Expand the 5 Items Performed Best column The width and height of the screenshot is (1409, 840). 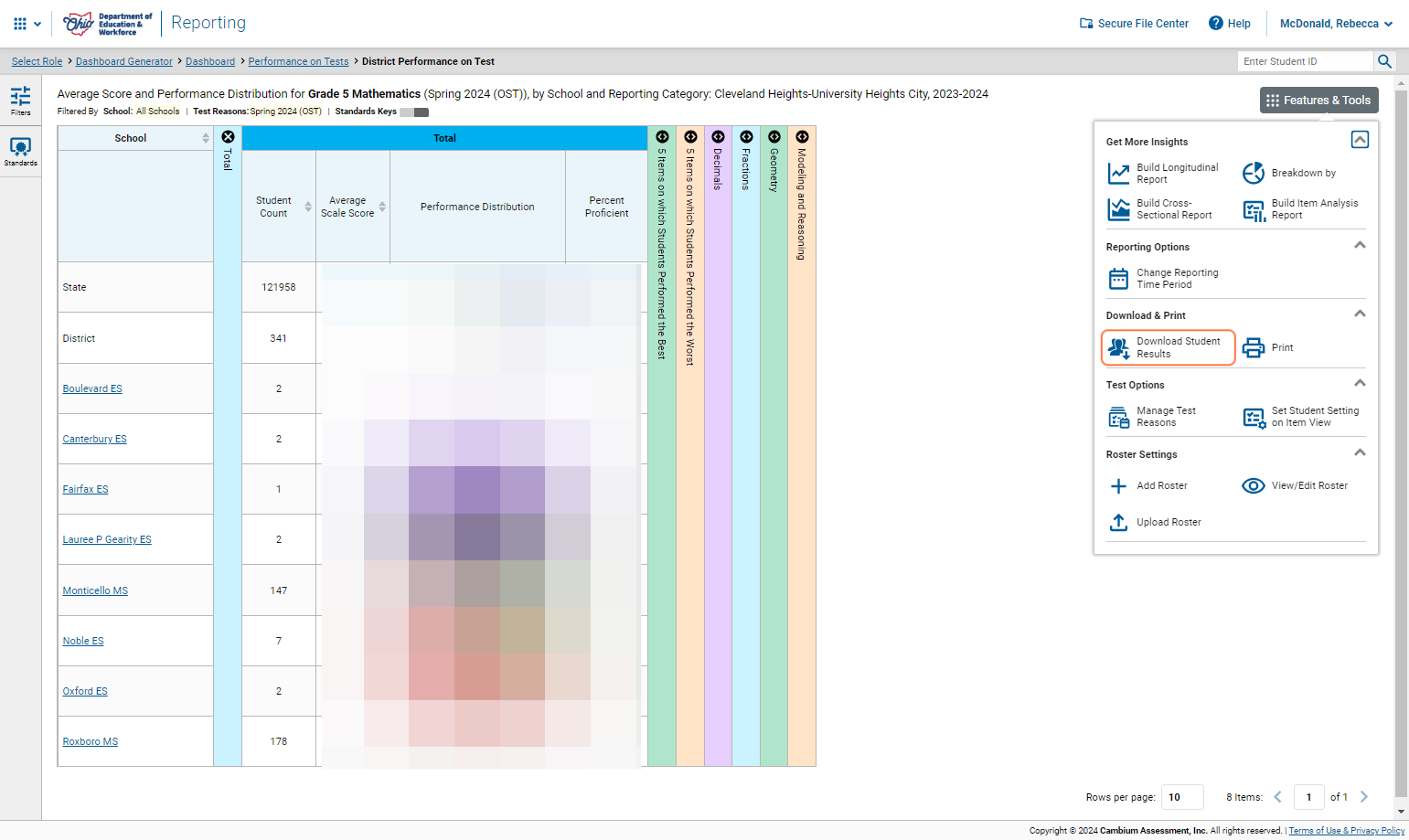click(662, 137)
